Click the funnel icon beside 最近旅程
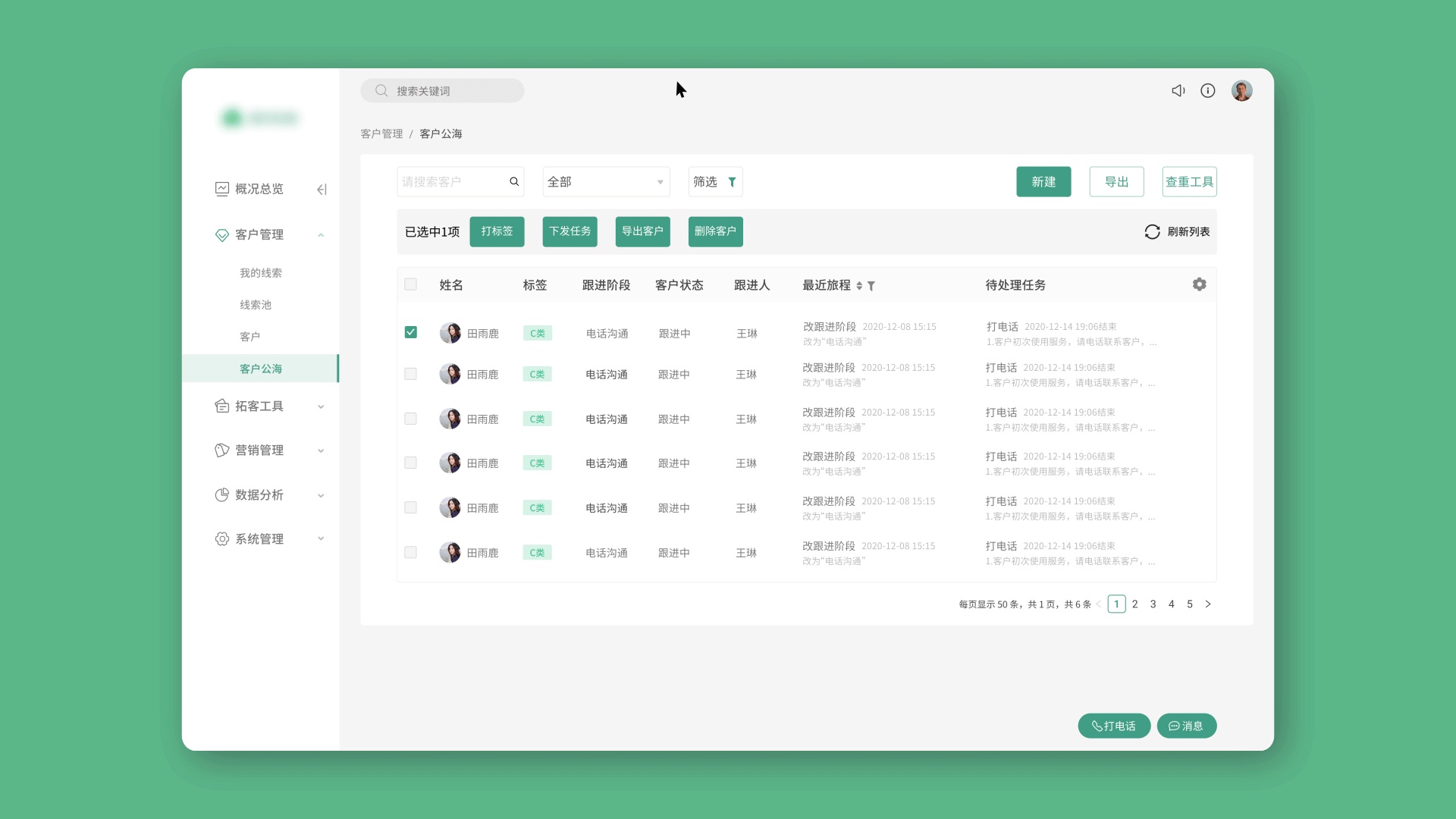The width and height of the screenshot is (1456, 819). (871, 286)
